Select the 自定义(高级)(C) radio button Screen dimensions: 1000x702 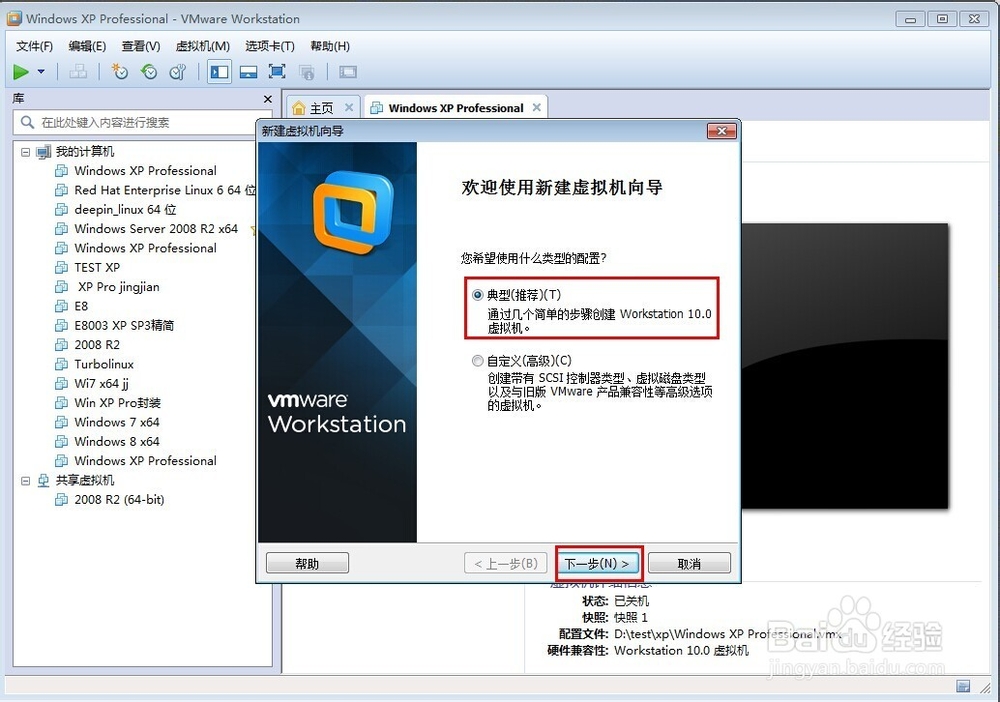tap(477, 361)
